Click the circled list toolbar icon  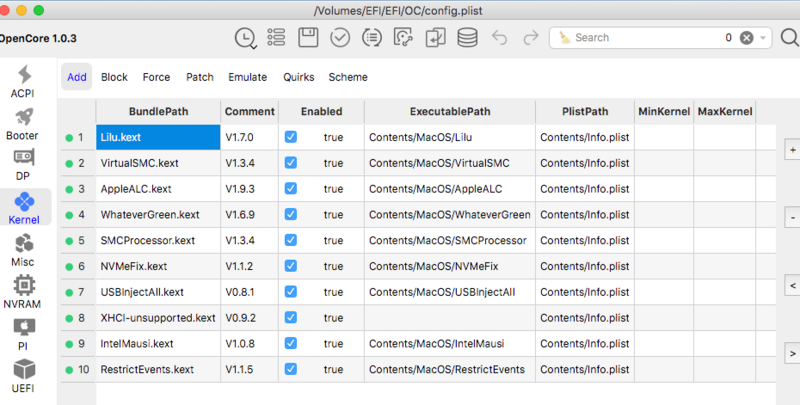[372, 38]
